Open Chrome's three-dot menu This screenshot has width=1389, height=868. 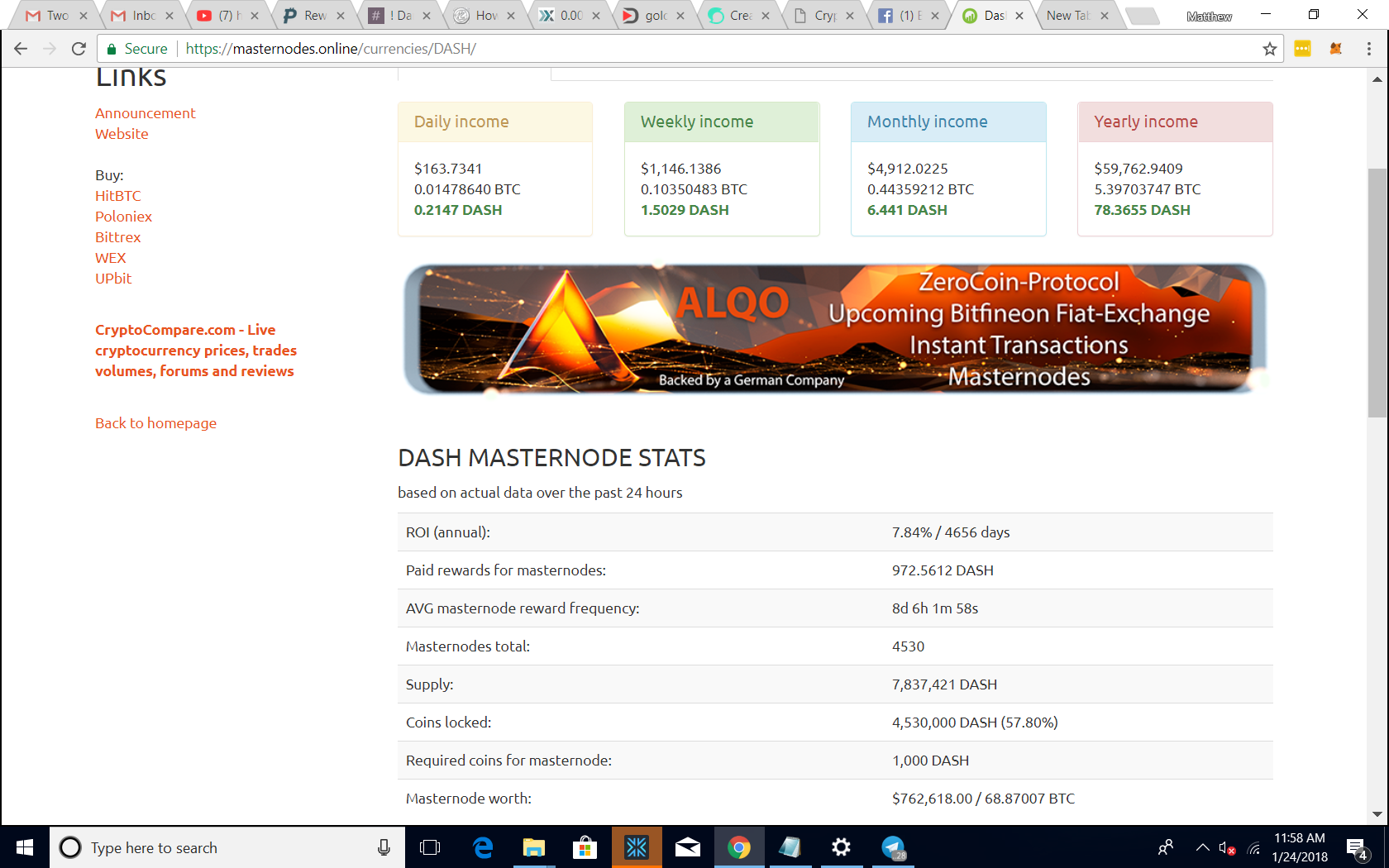(x=1369, y=49)
